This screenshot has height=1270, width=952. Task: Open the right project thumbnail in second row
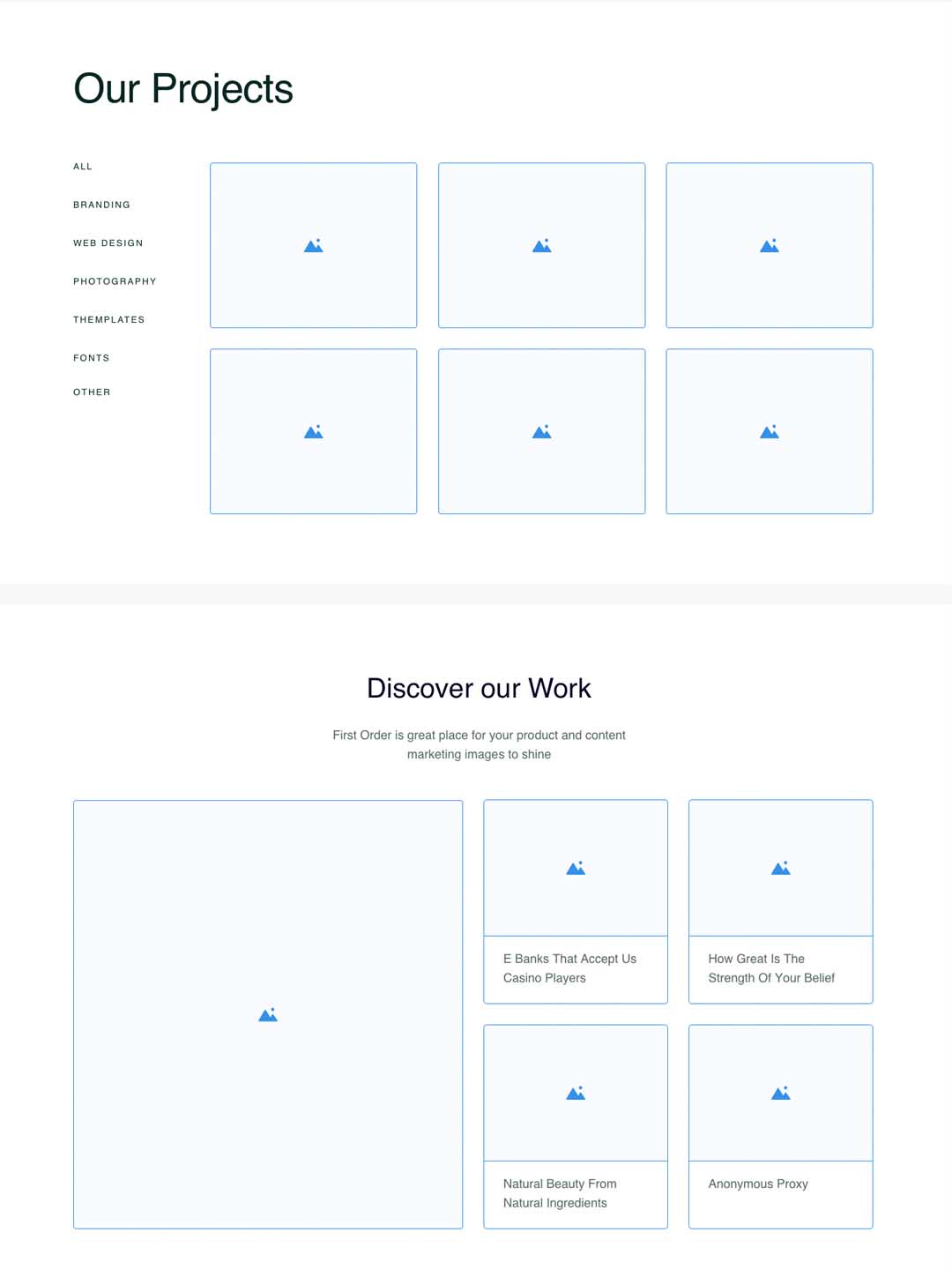pyautogui.click(x=769, y=431)
